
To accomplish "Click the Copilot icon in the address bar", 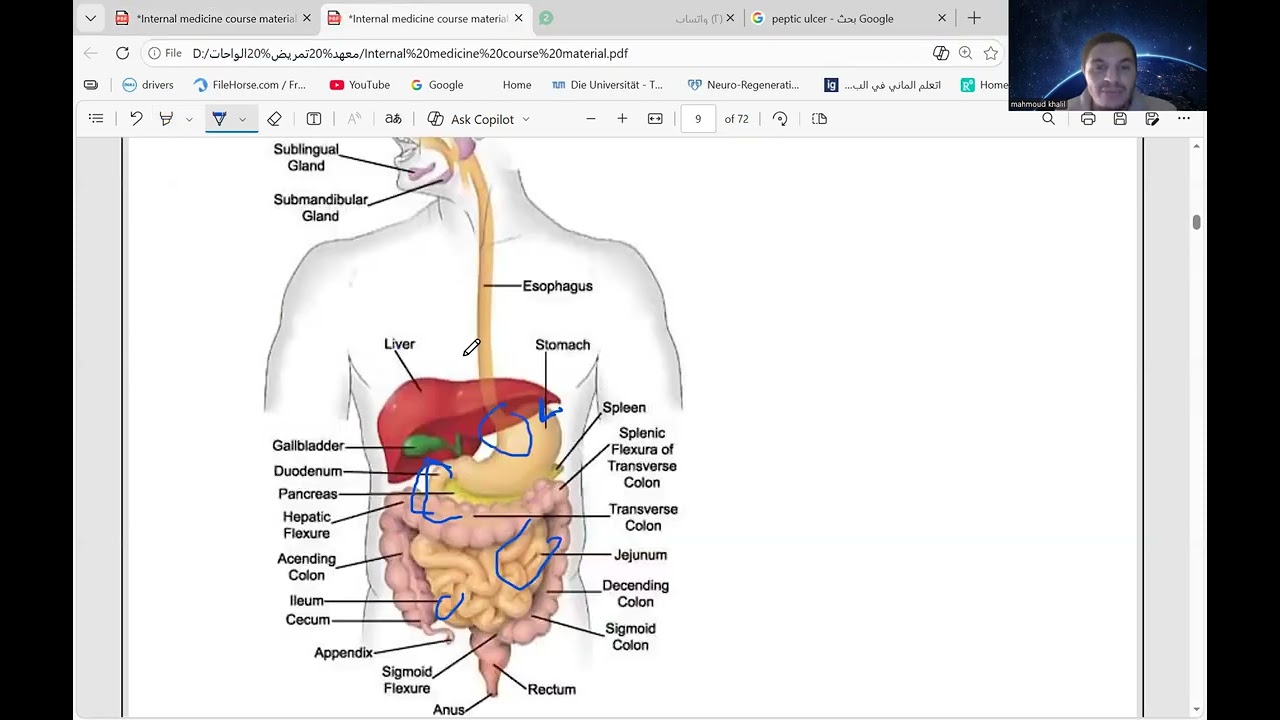I will 940,53.
